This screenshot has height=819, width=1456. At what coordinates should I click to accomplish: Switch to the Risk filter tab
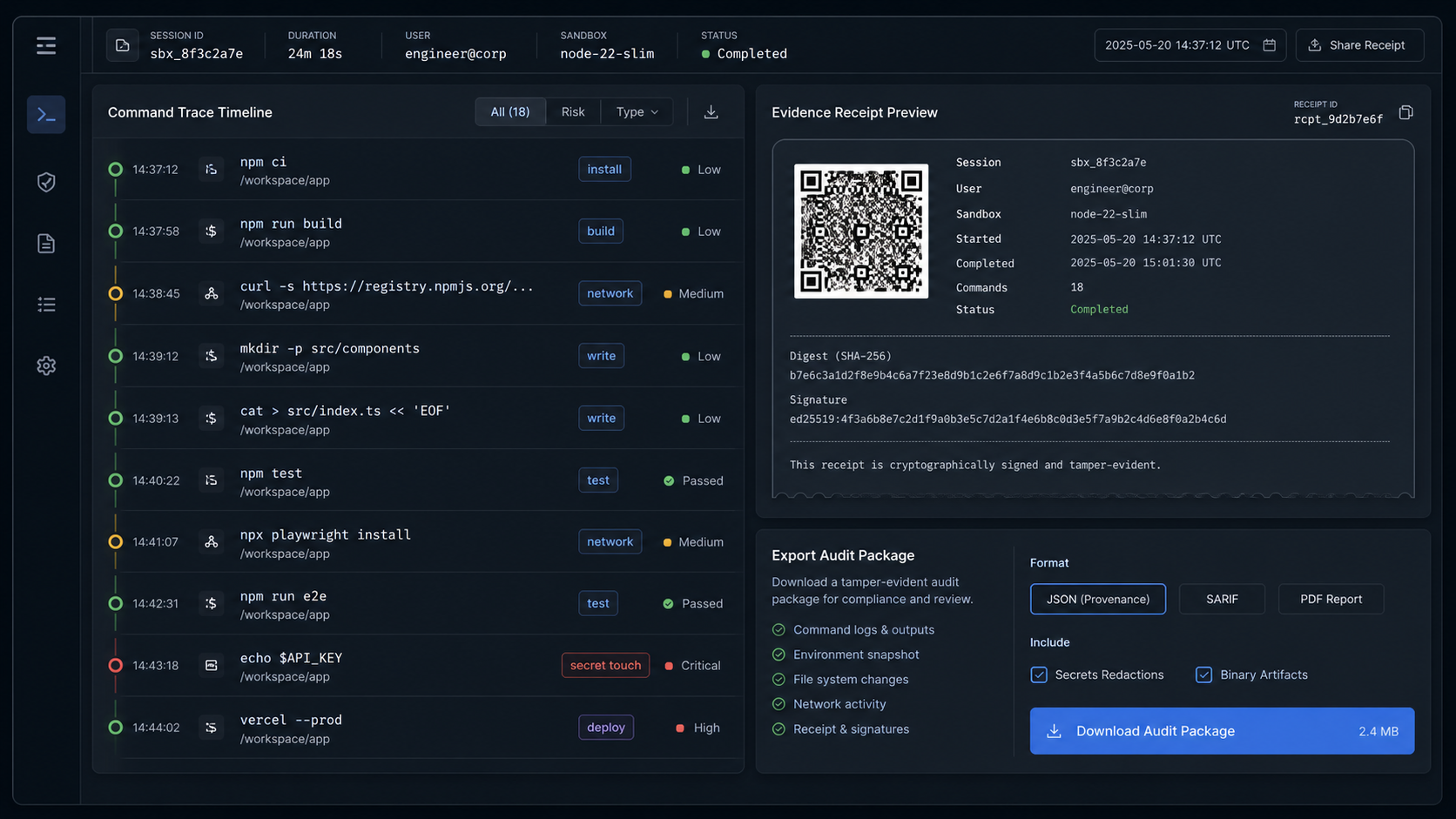pyautogui.click(x=573, y=111)
